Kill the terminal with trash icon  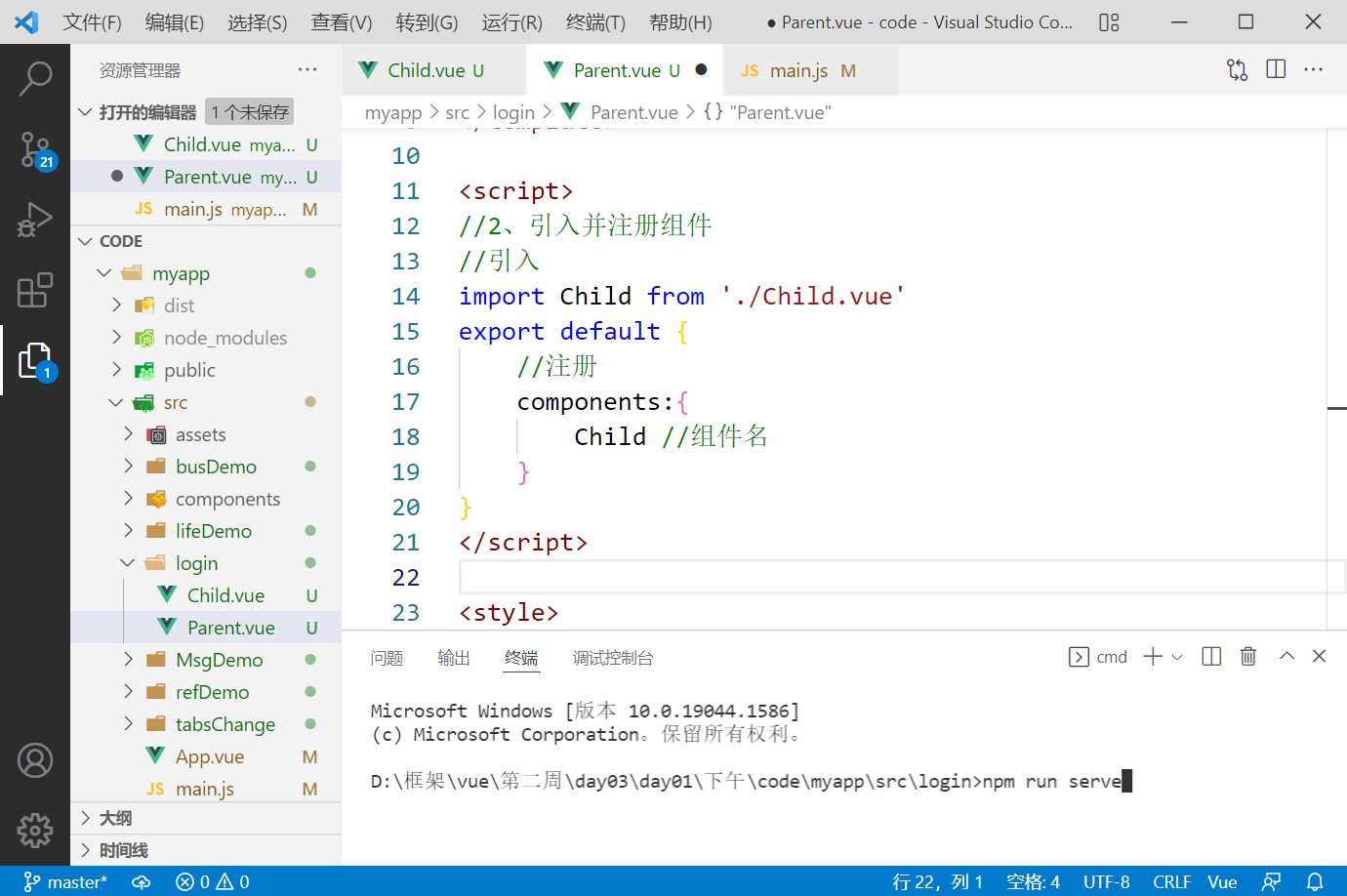[1248, 657]
